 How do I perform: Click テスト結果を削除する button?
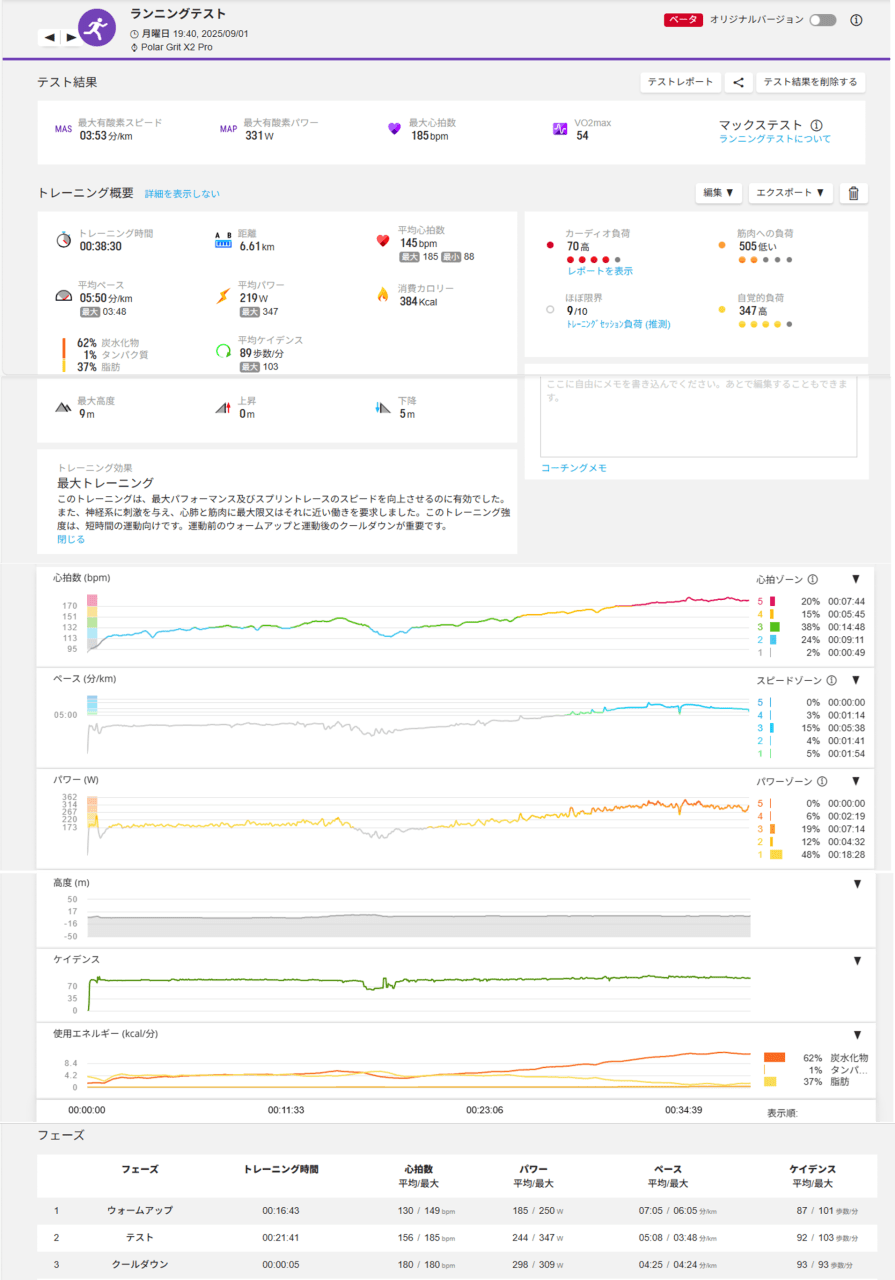tap(810, 82)
